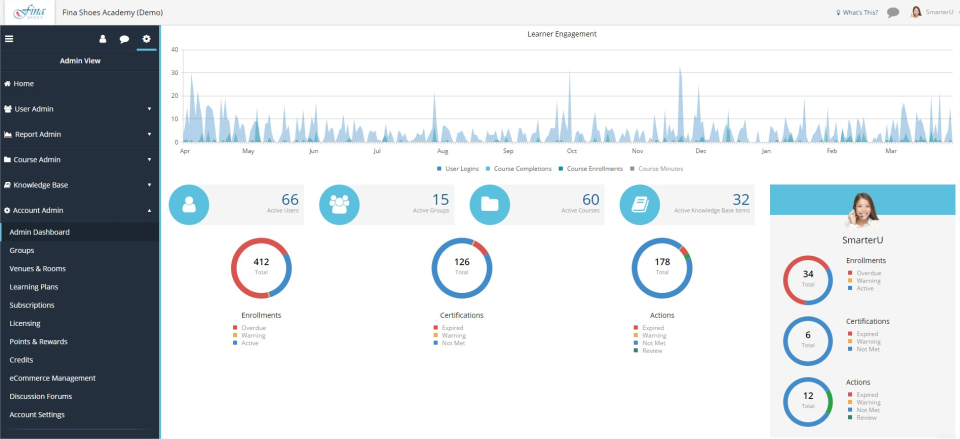Toggle User Logins series in chart legend
960x439 pixels.
pos(461,169)
